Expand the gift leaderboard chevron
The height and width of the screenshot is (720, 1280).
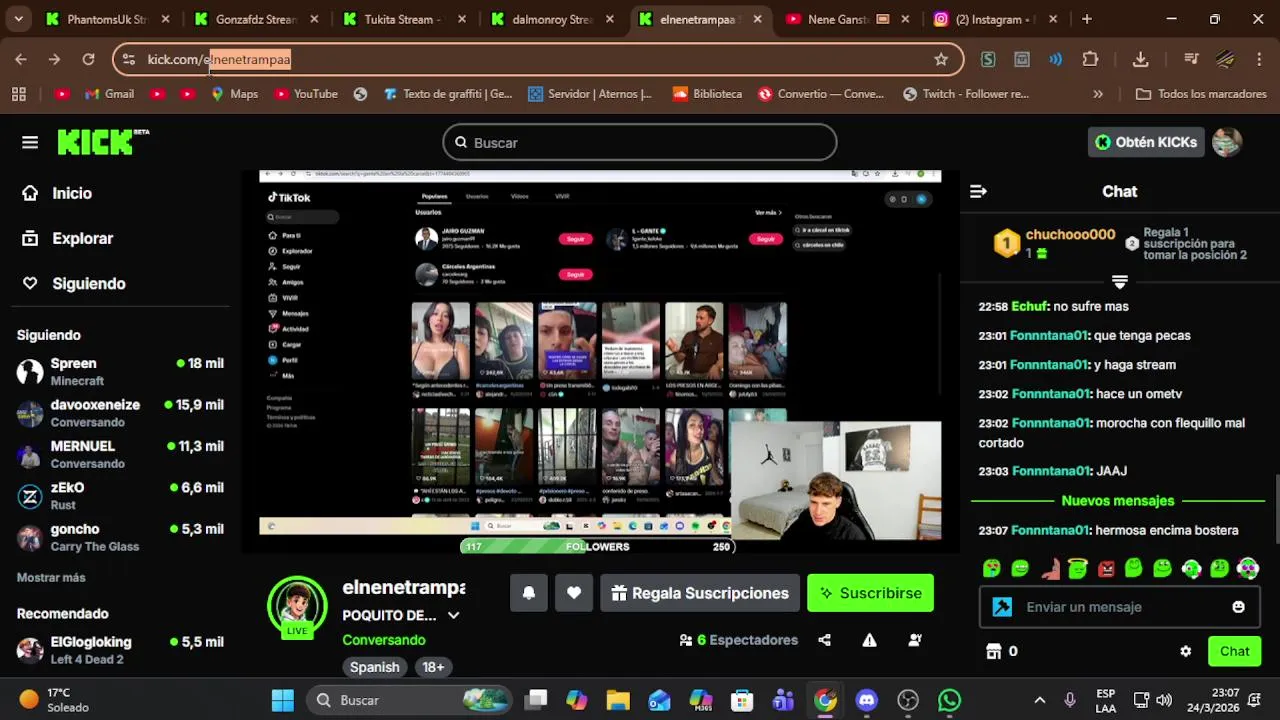[1120, 282]
